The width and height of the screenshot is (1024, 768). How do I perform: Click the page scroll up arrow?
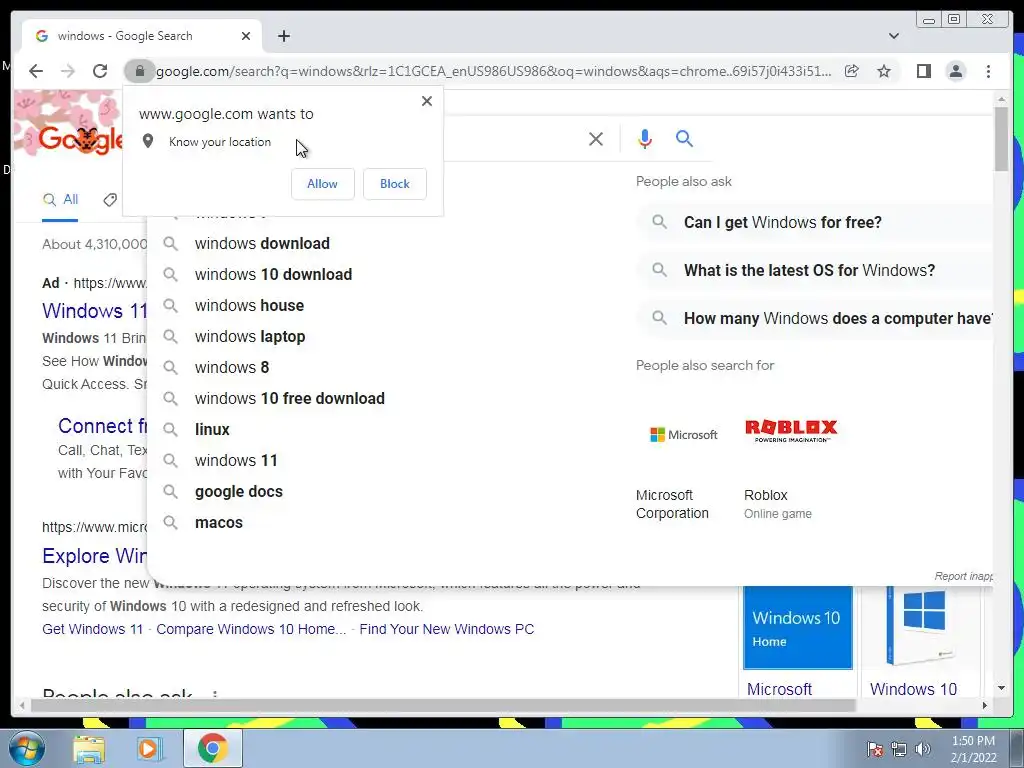1001,99
